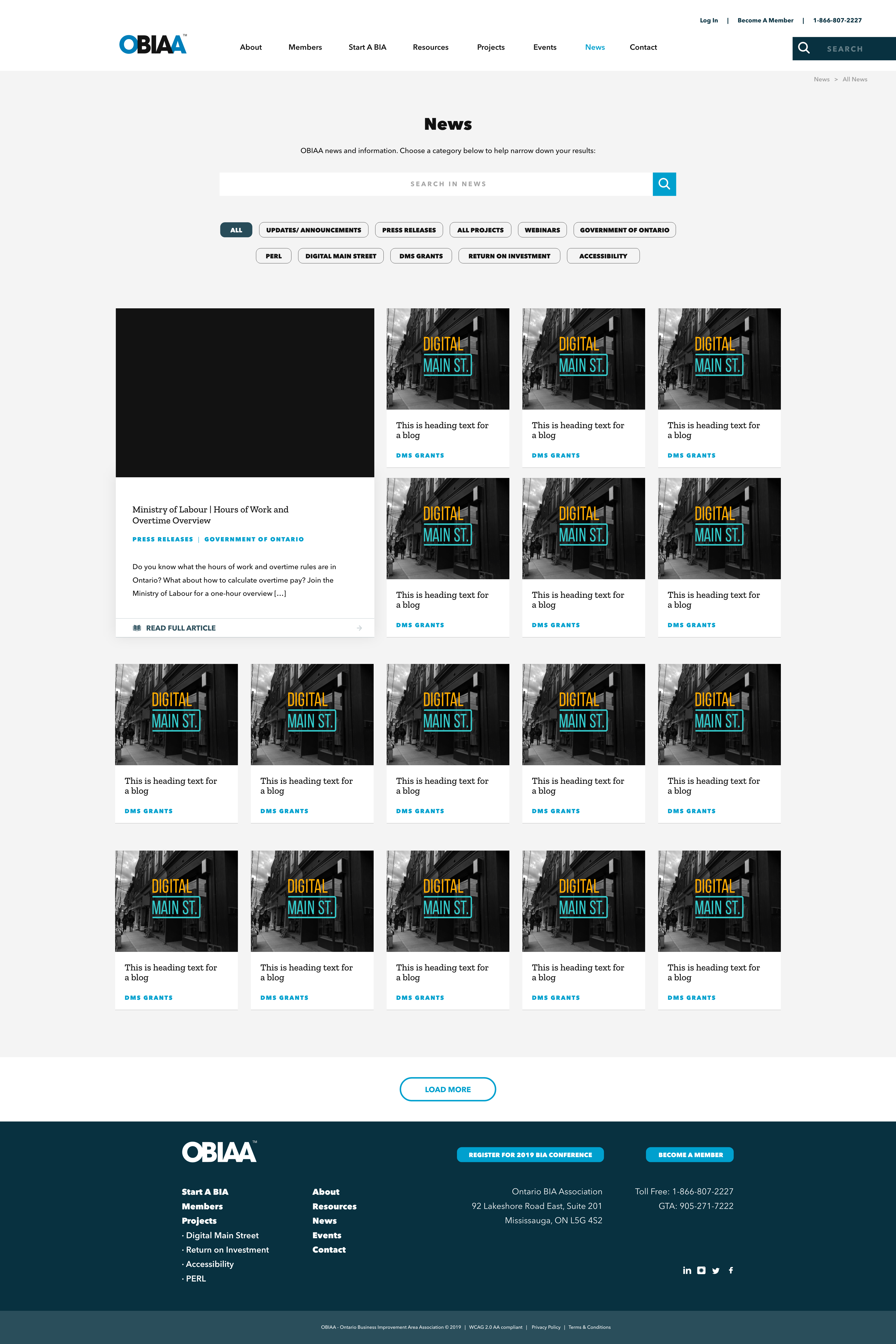Select the Press Releases filter pill

pyautogui.click(x=409, y=230)
